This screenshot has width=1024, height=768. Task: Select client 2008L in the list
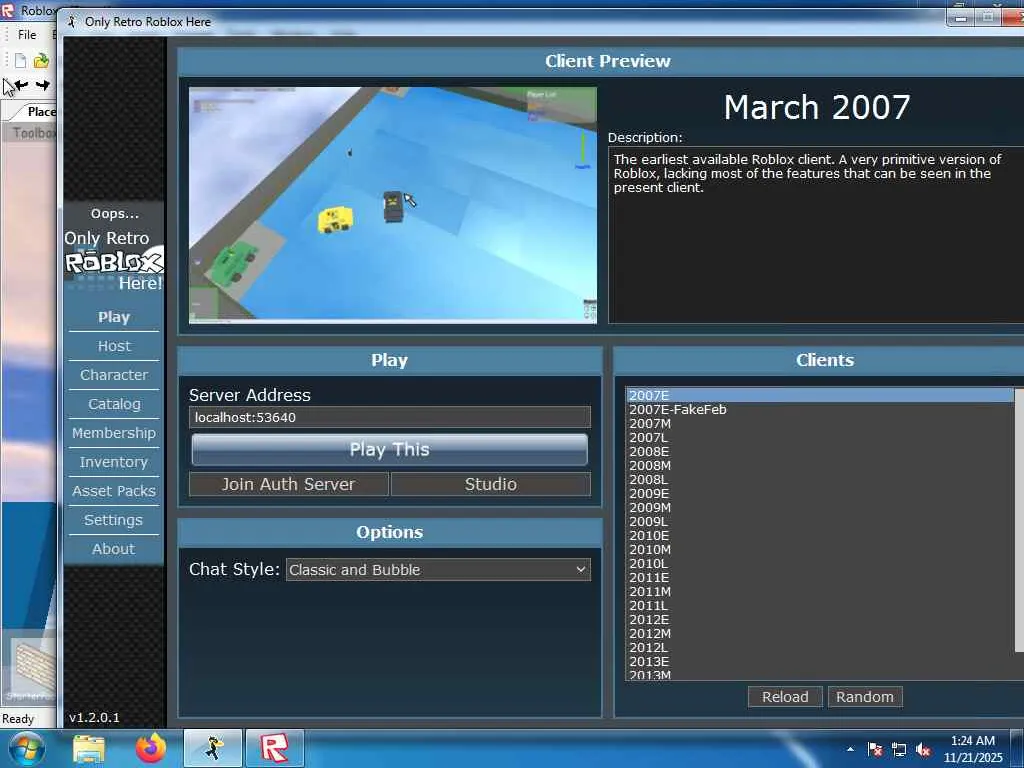[x=820, y=479]
